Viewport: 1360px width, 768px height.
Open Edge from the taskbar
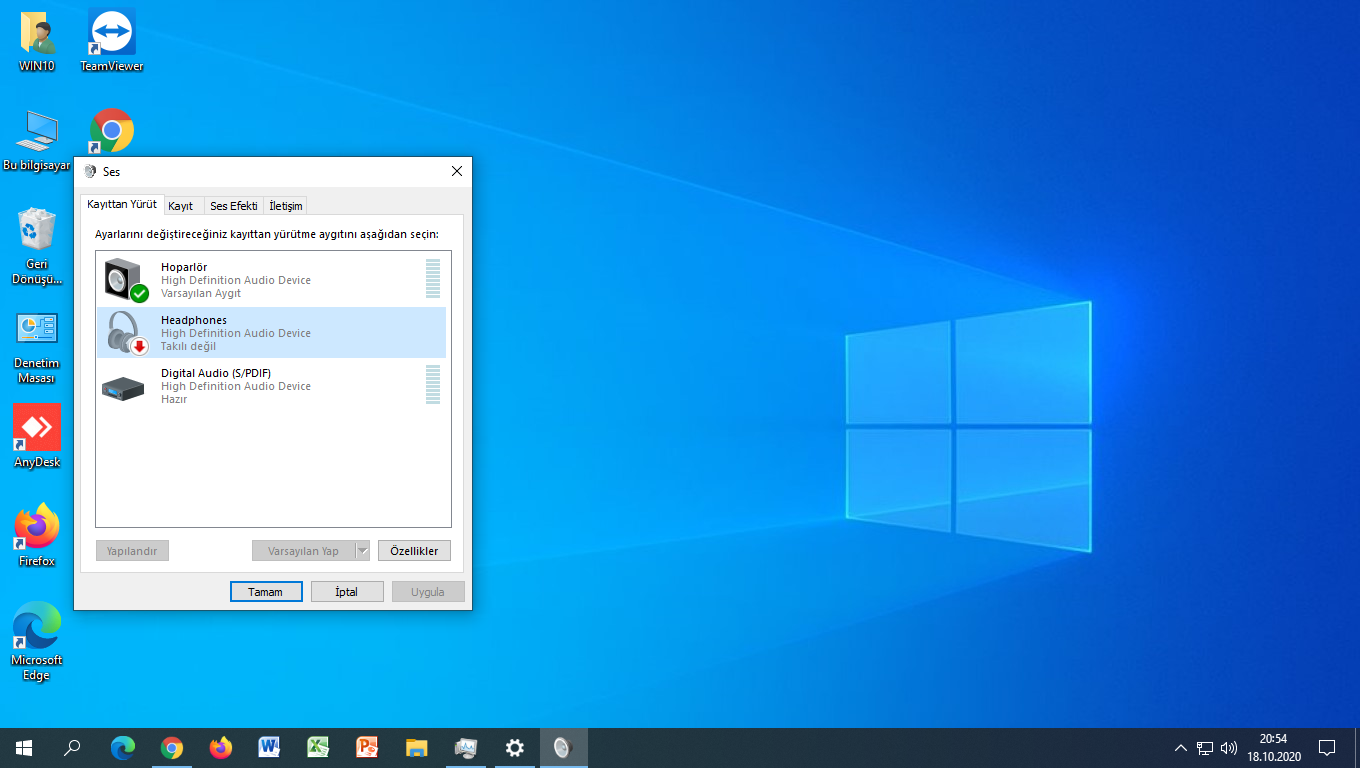point(123,747)
